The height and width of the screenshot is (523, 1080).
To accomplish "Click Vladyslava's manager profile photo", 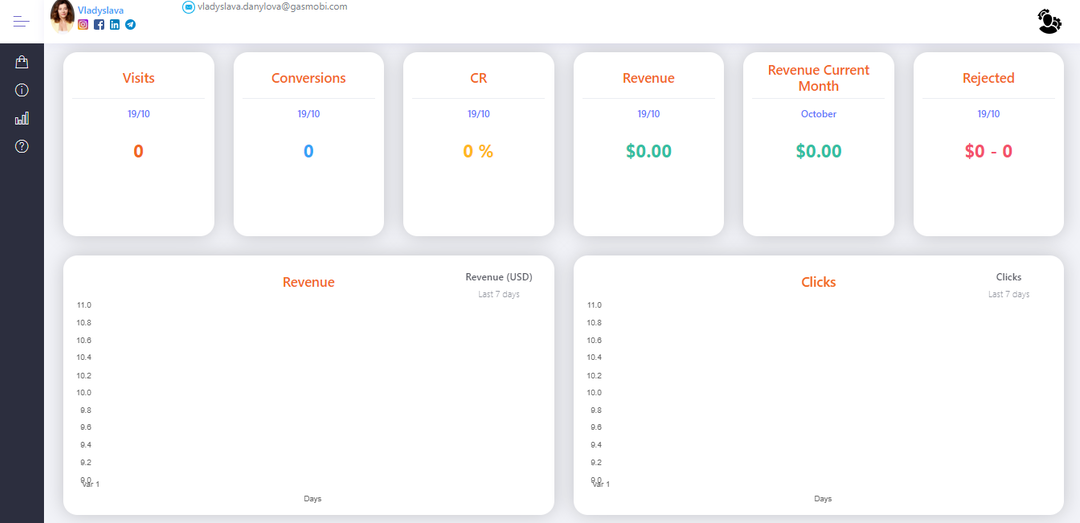I will pyautogui.click(x=62, y=16).
